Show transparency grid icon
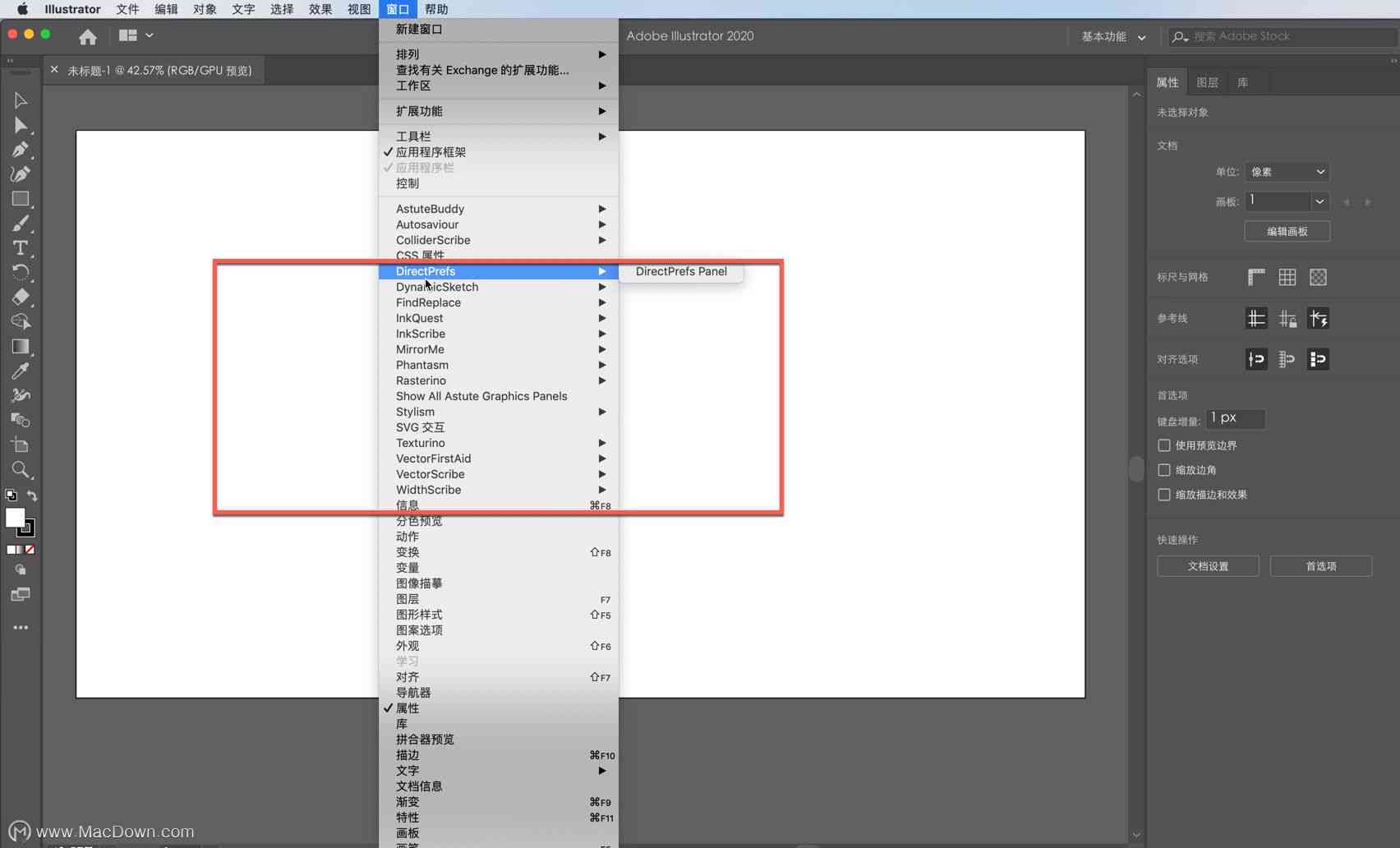 (1319, 278)
